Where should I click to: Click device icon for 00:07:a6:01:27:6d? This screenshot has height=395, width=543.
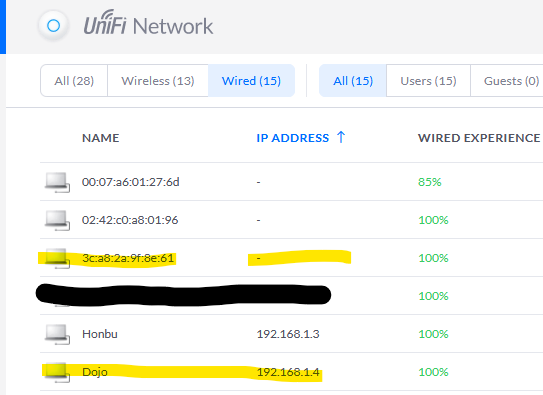click(x=57, y=182)
